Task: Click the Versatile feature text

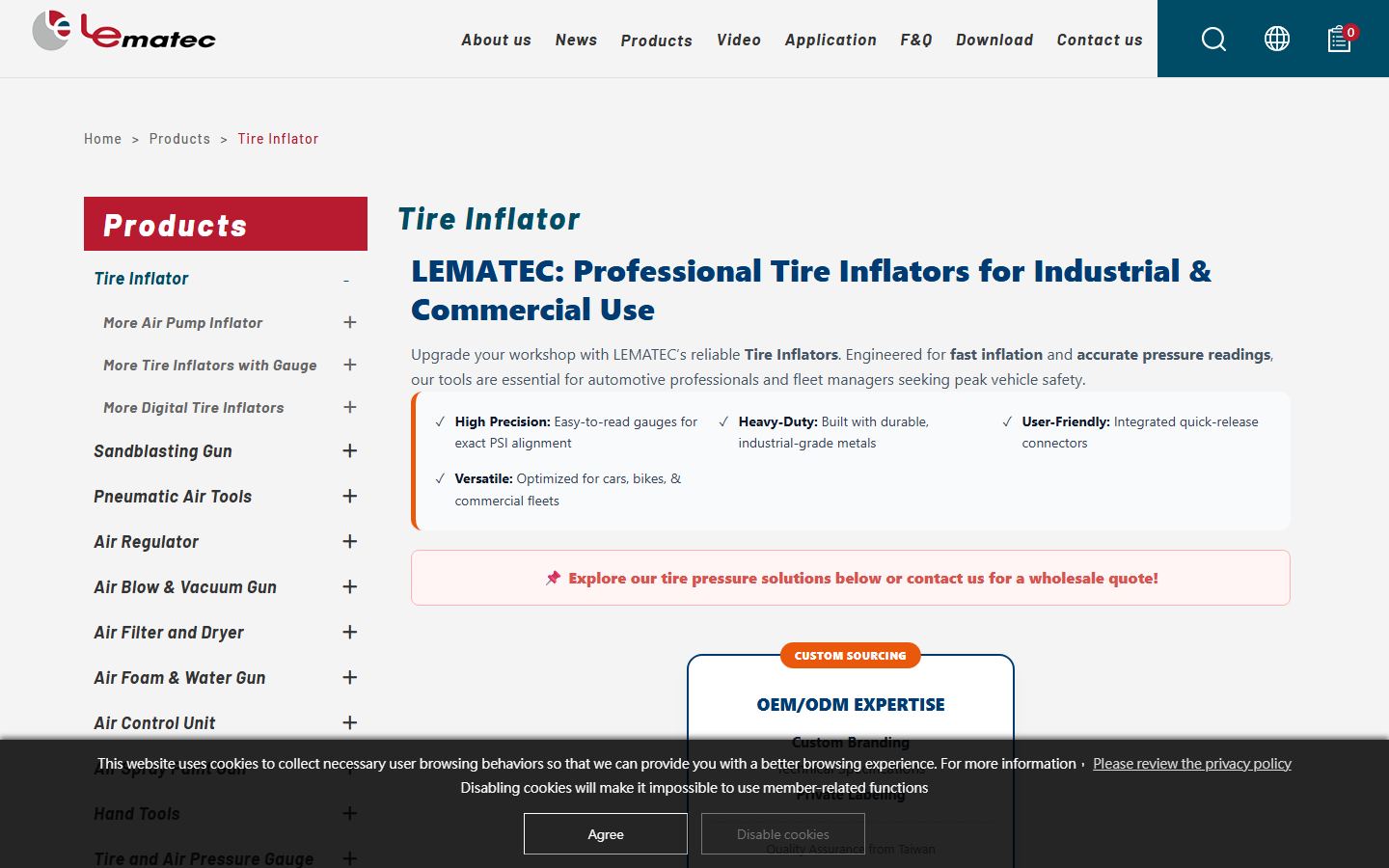Action: pyautogui.click(x=568, y=489)
